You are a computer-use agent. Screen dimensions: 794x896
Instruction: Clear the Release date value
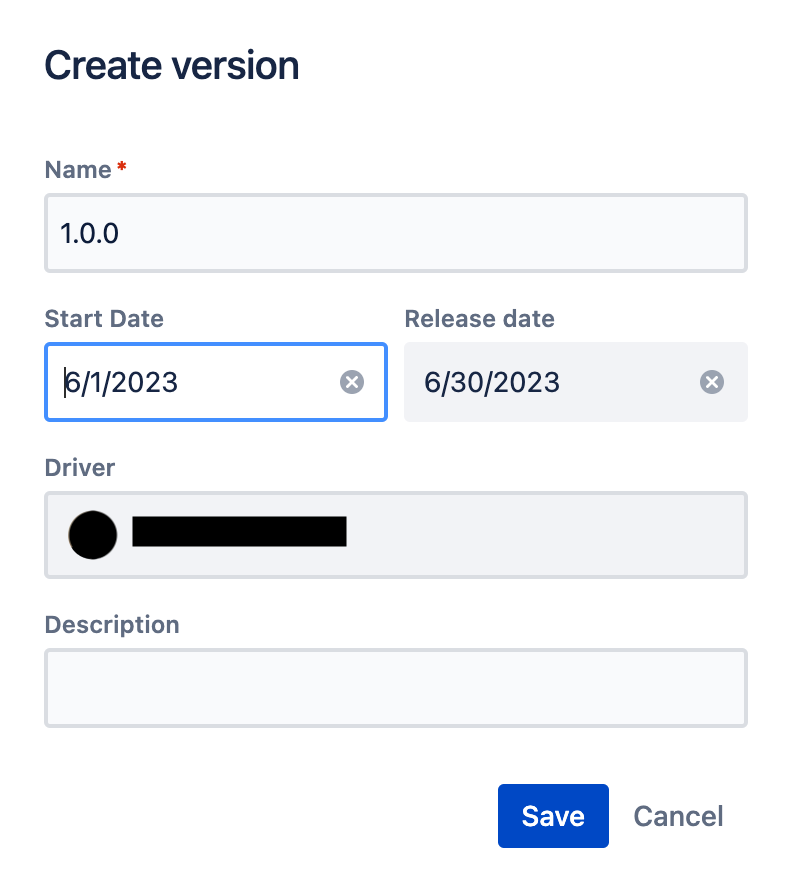click(x=711, y=382)
